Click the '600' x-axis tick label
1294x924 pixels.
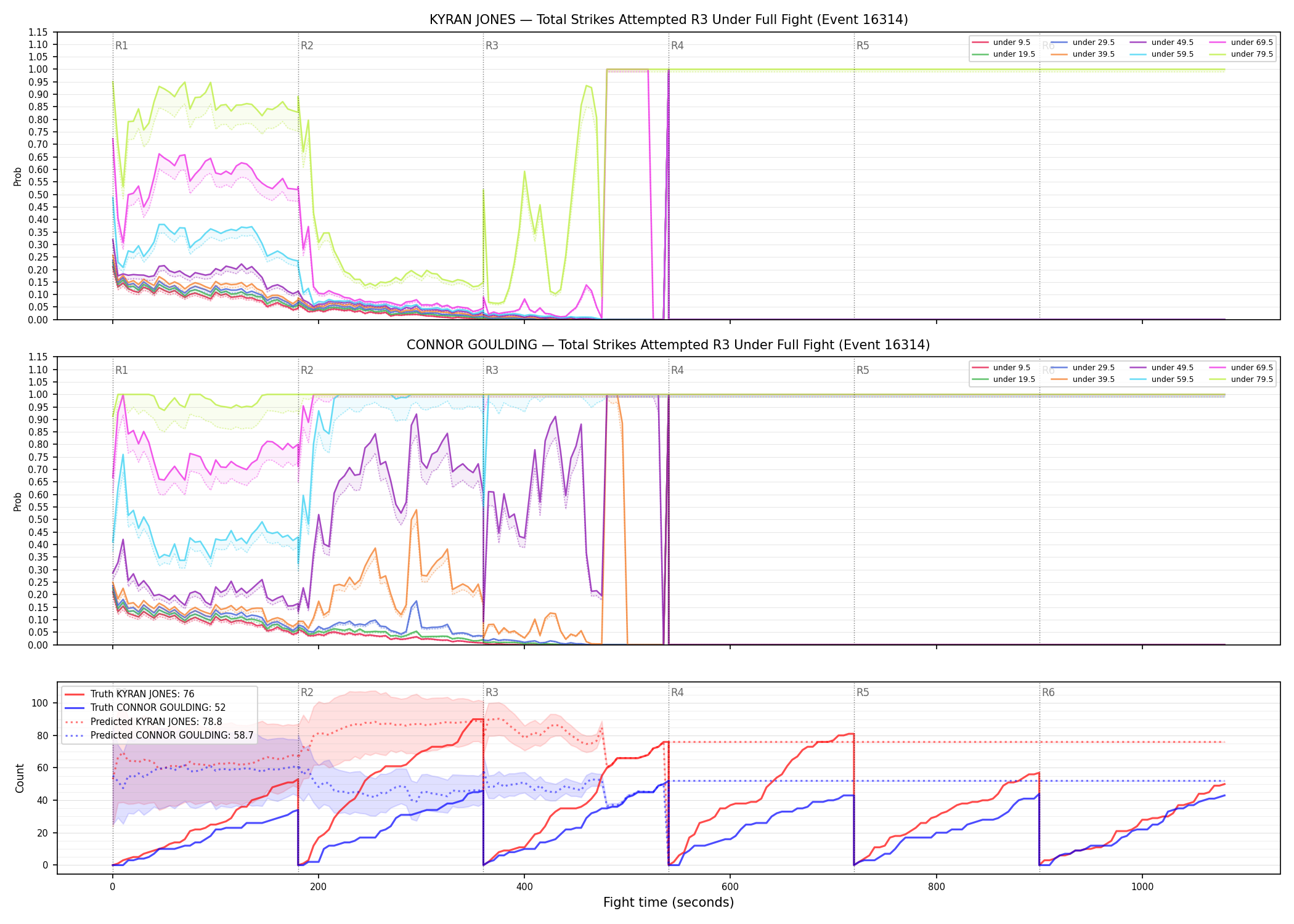click(730, 886)
